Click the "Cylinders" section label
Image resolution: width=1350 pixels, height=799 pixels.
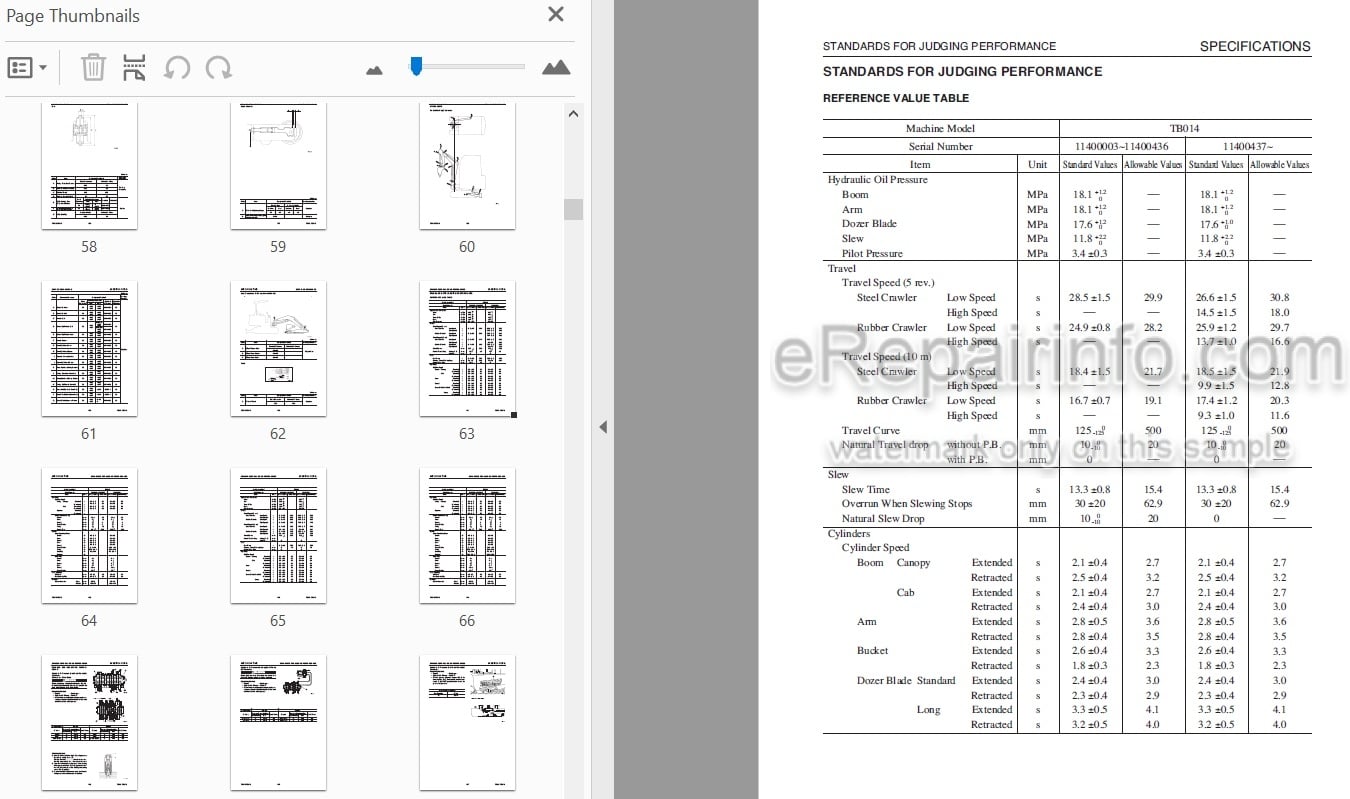(849, 534)
